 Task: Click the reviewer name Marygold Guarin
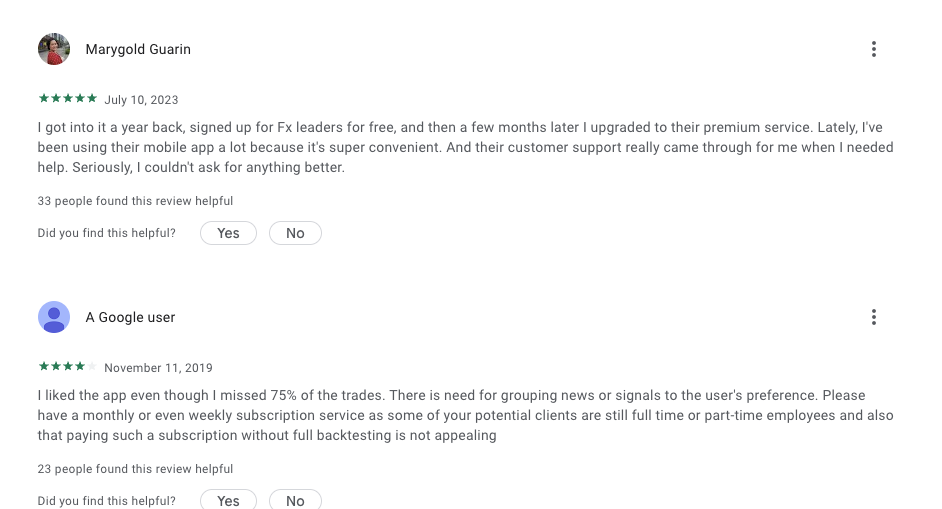point(138,49)
